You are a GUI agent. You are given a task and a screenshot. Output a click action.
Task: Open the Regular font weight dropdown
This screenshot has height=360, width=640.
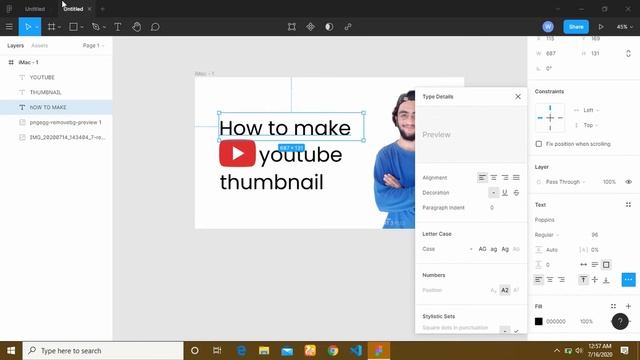(x=547, y=235)
